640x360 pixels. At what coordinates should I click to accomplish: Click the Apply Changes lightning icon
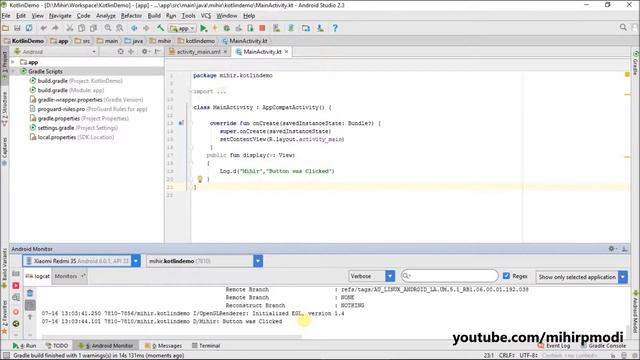click(215, 28)
